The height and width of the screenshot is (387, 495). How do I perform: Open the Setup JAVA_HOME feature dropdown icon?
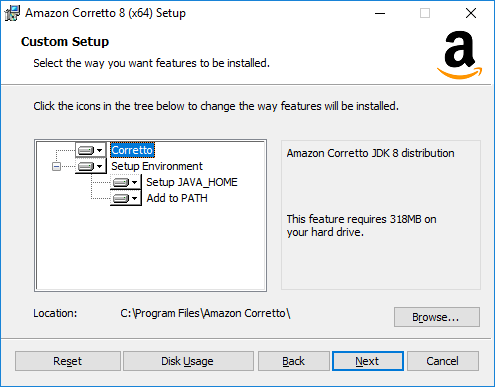pos(126,182)
